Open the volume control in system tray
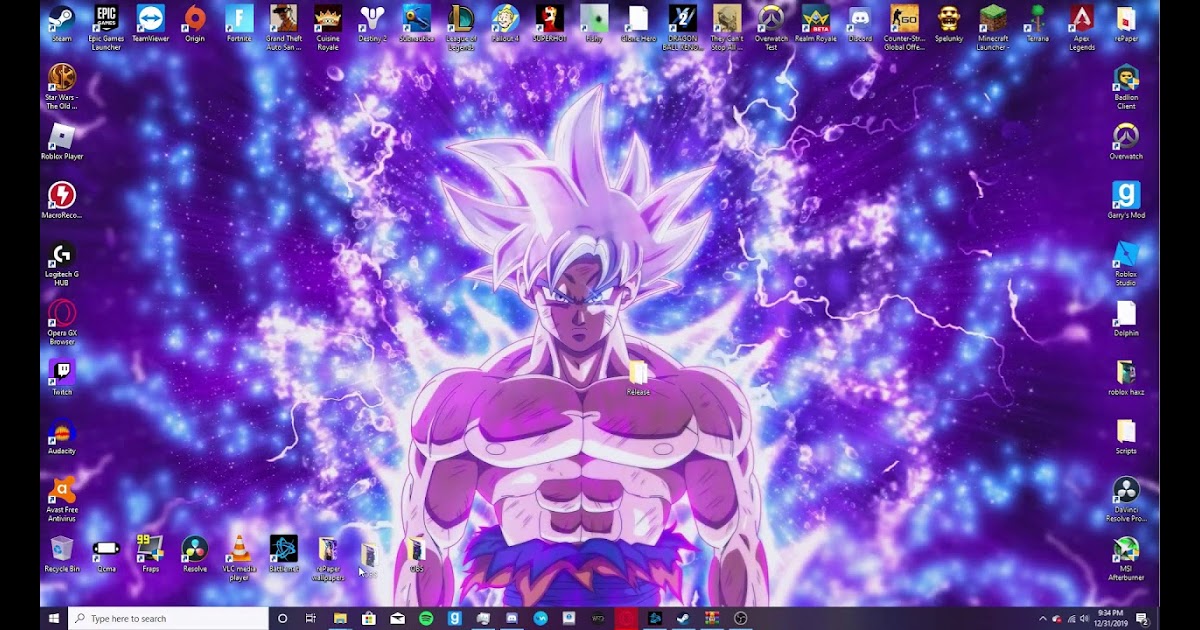This screenshot has height=630, width=1200. click(1084, 619)
